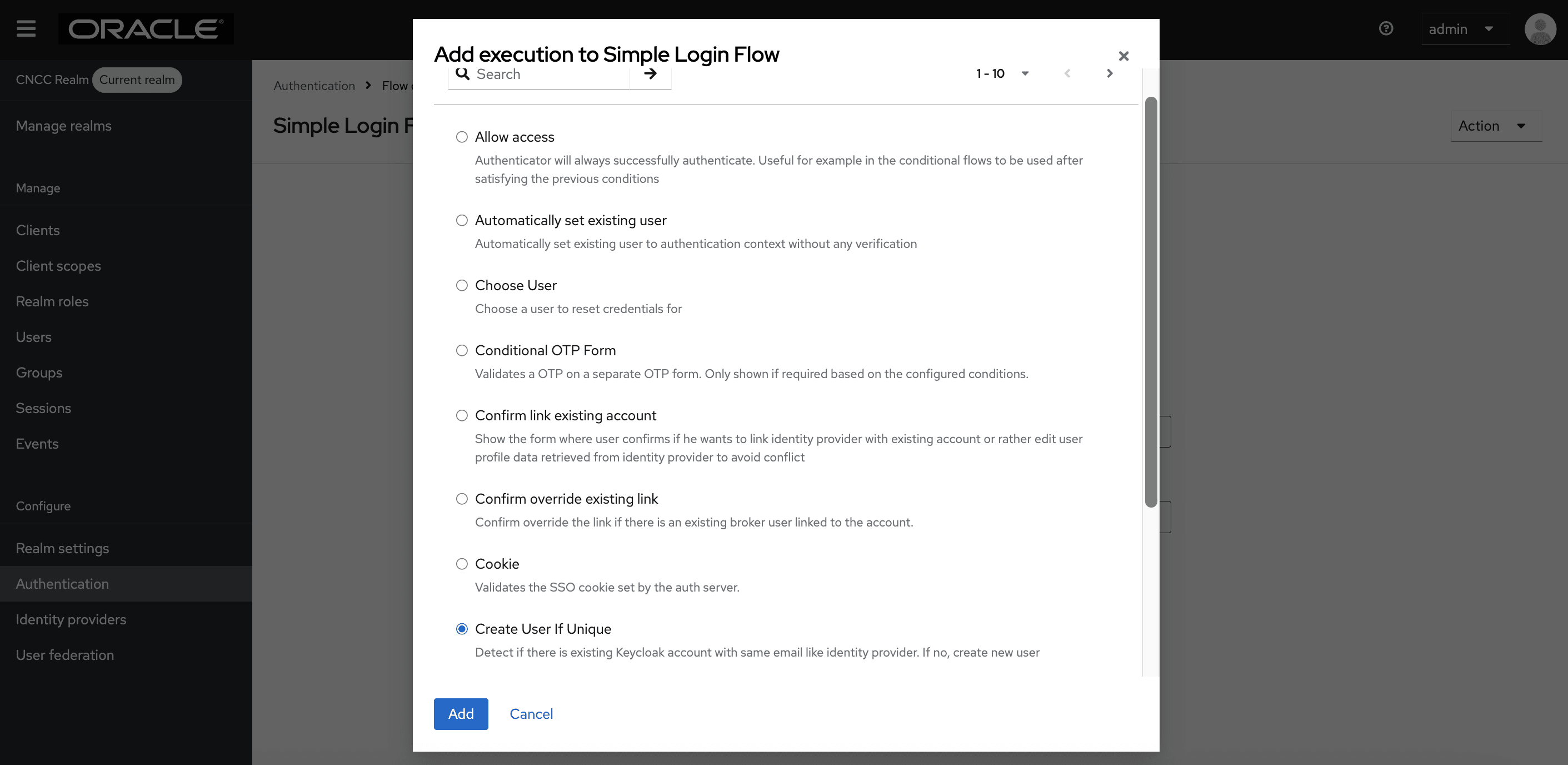Select the Conditional OTP Form option

click(x=461, y=350)
